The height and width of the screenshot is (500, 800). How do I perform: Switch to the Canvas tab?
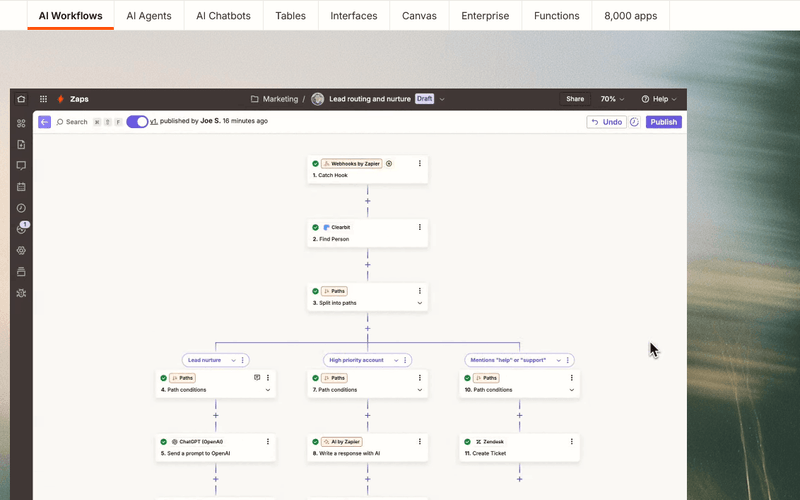(x=419, y=16)
